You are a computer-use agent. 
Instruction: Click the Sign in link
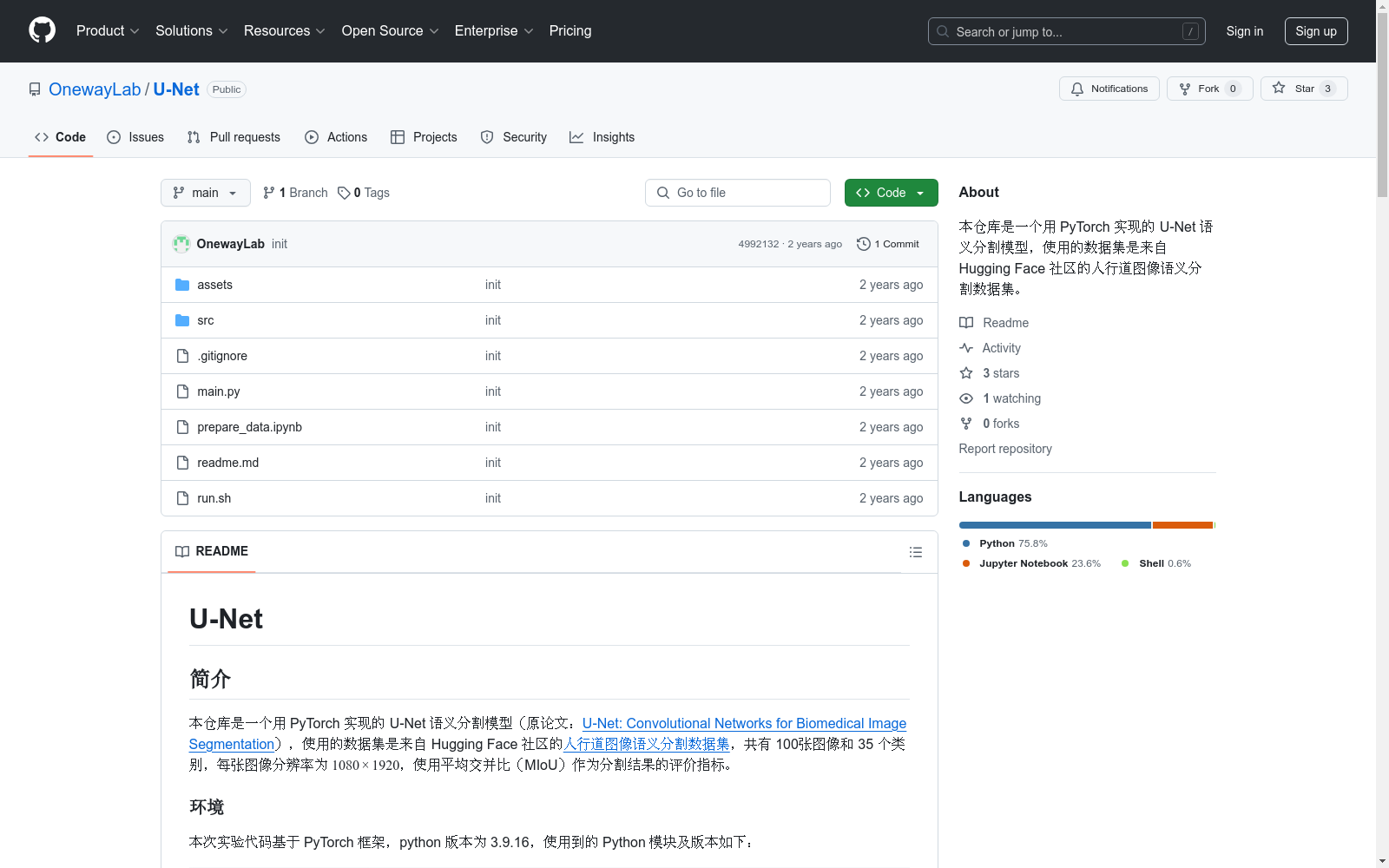tap(1245, 31)
